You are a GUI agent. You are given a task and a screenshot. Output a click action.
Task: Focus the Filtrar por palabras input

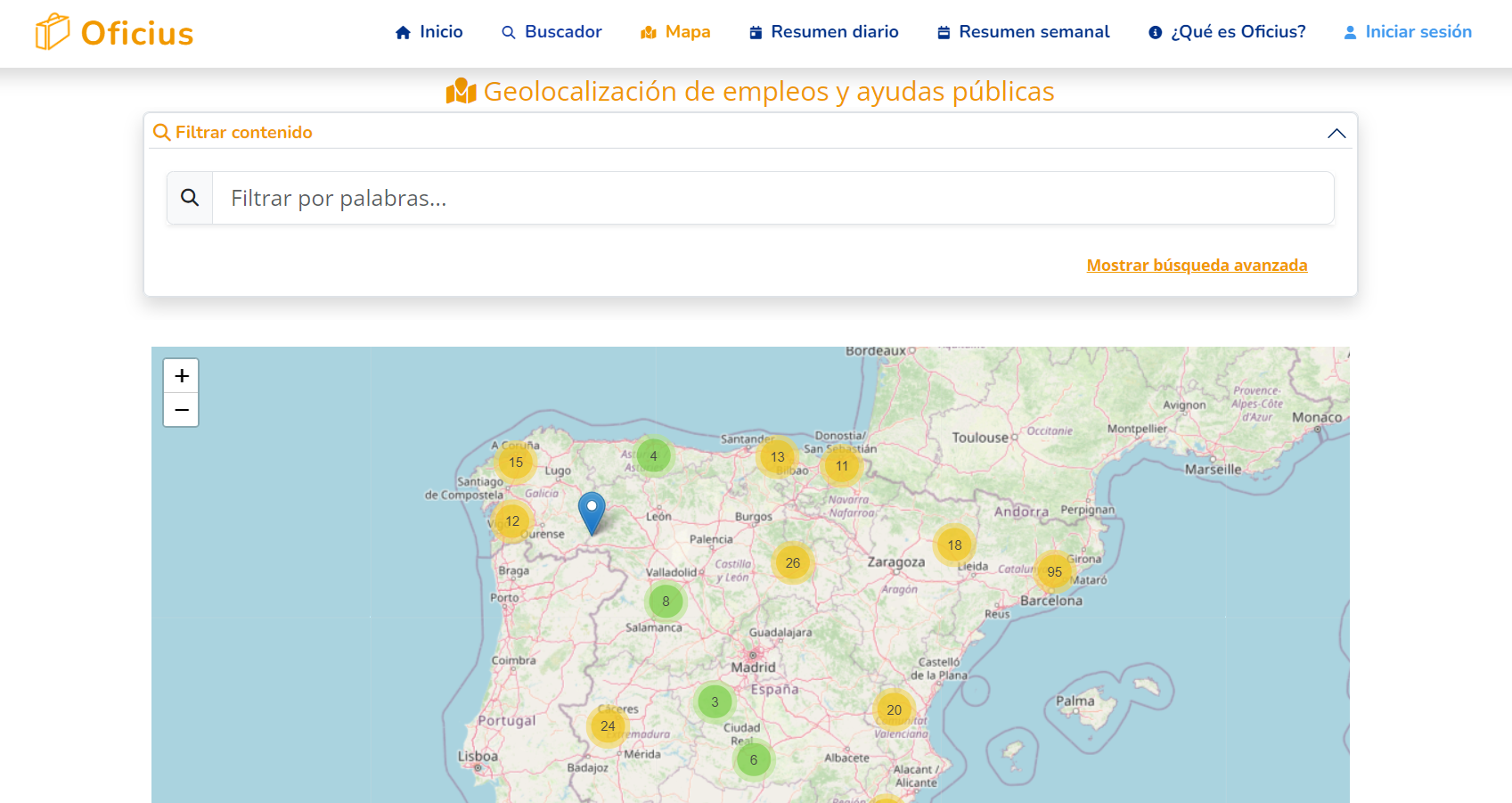tap(772, 198)
